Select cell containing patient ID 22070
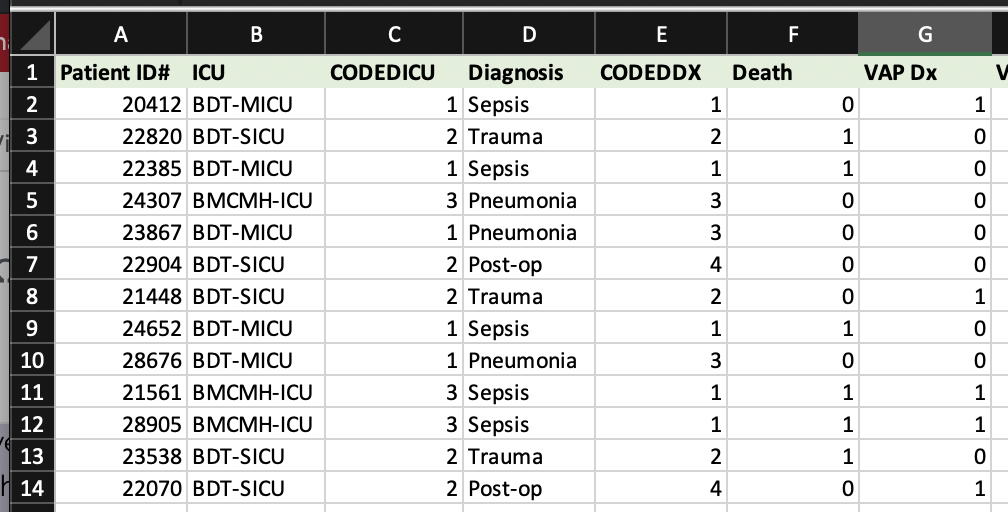Image resolution: width=1008 pixels, height=512 pixels. click(121, 489)
